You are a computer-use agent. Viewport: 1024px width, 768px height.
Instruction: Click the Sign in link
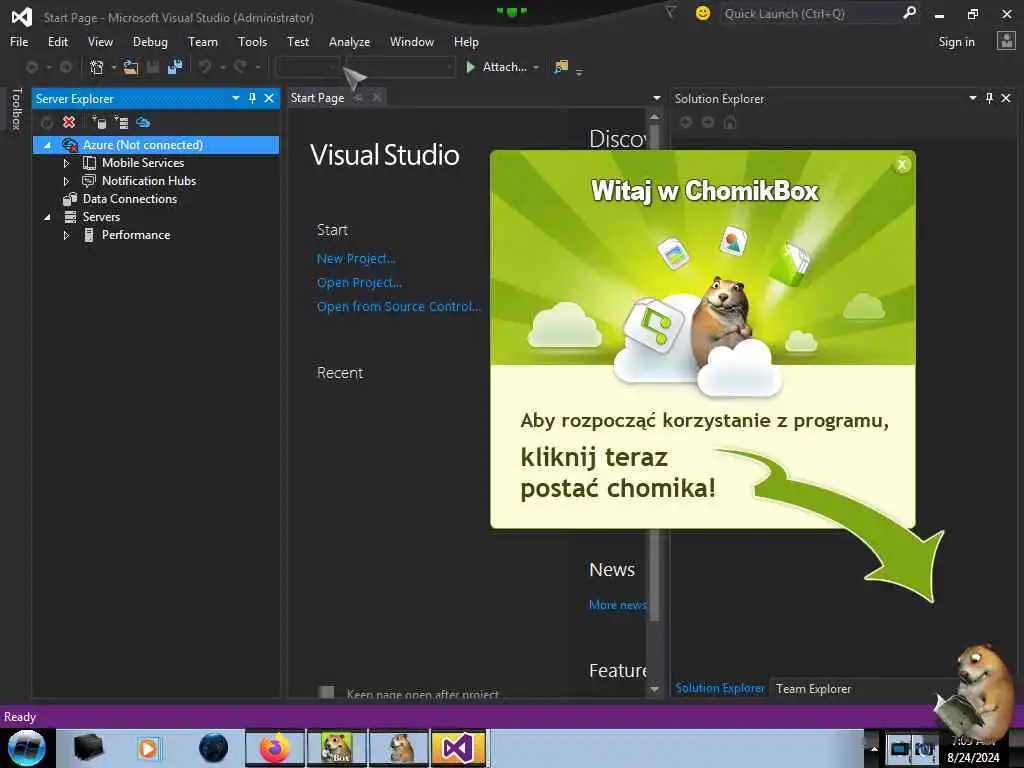pos(956,42)
